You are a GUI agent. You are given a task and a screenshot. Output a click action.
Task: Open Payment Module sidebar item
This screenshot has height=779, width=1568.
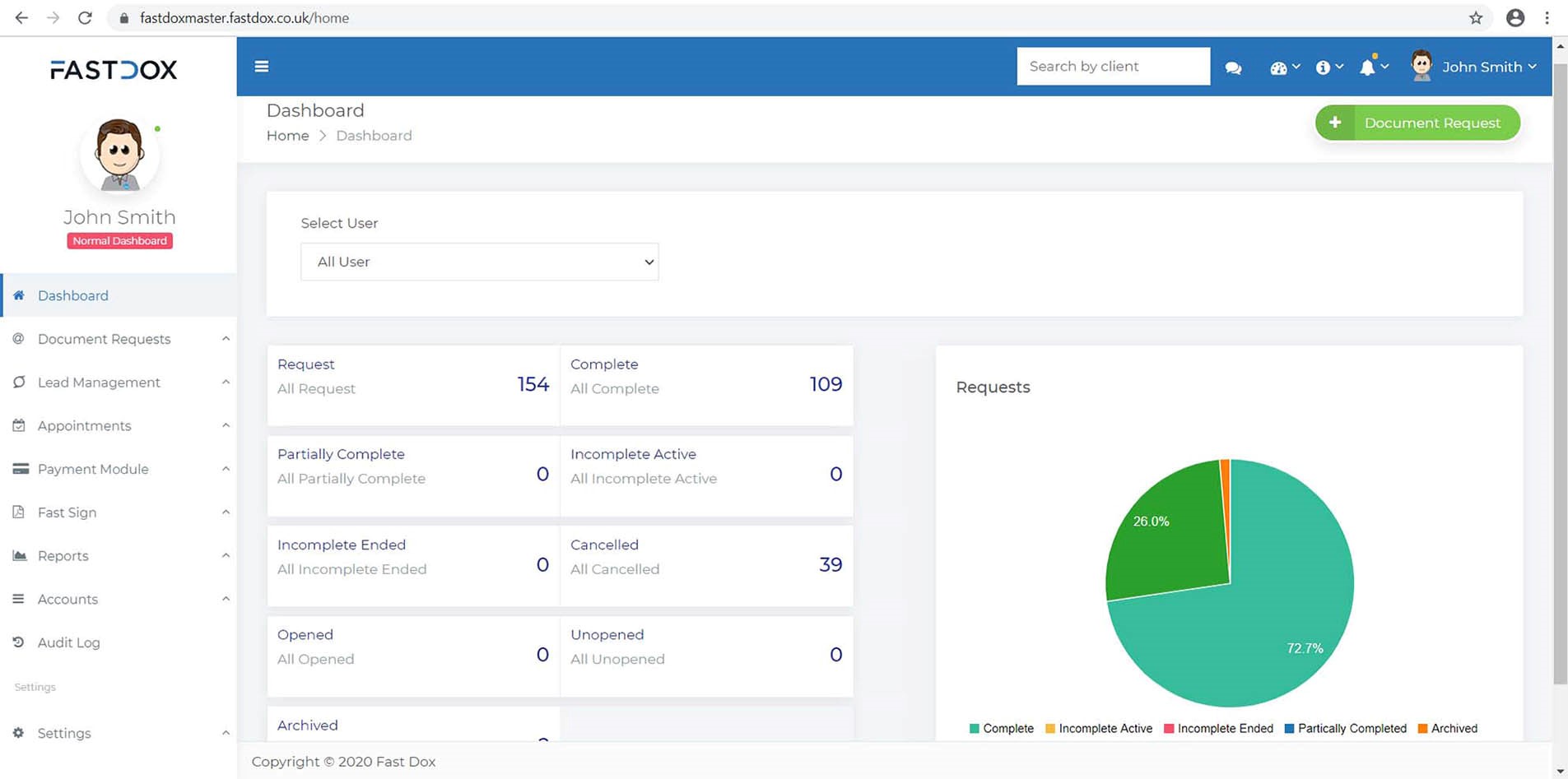coord(93,469)
